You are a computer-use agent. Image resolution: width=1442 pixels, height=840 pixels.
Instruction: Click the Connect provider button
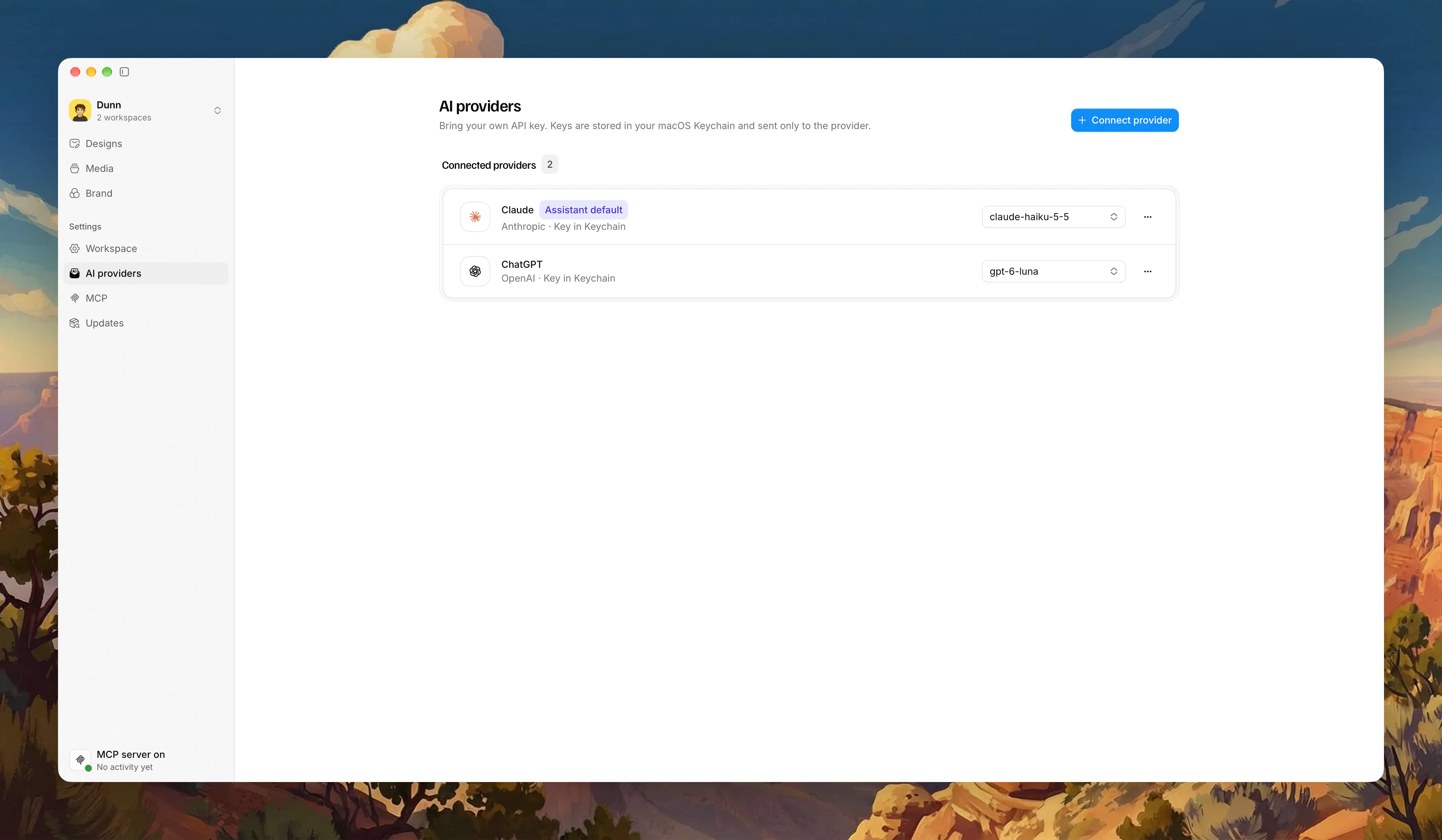1124,120
